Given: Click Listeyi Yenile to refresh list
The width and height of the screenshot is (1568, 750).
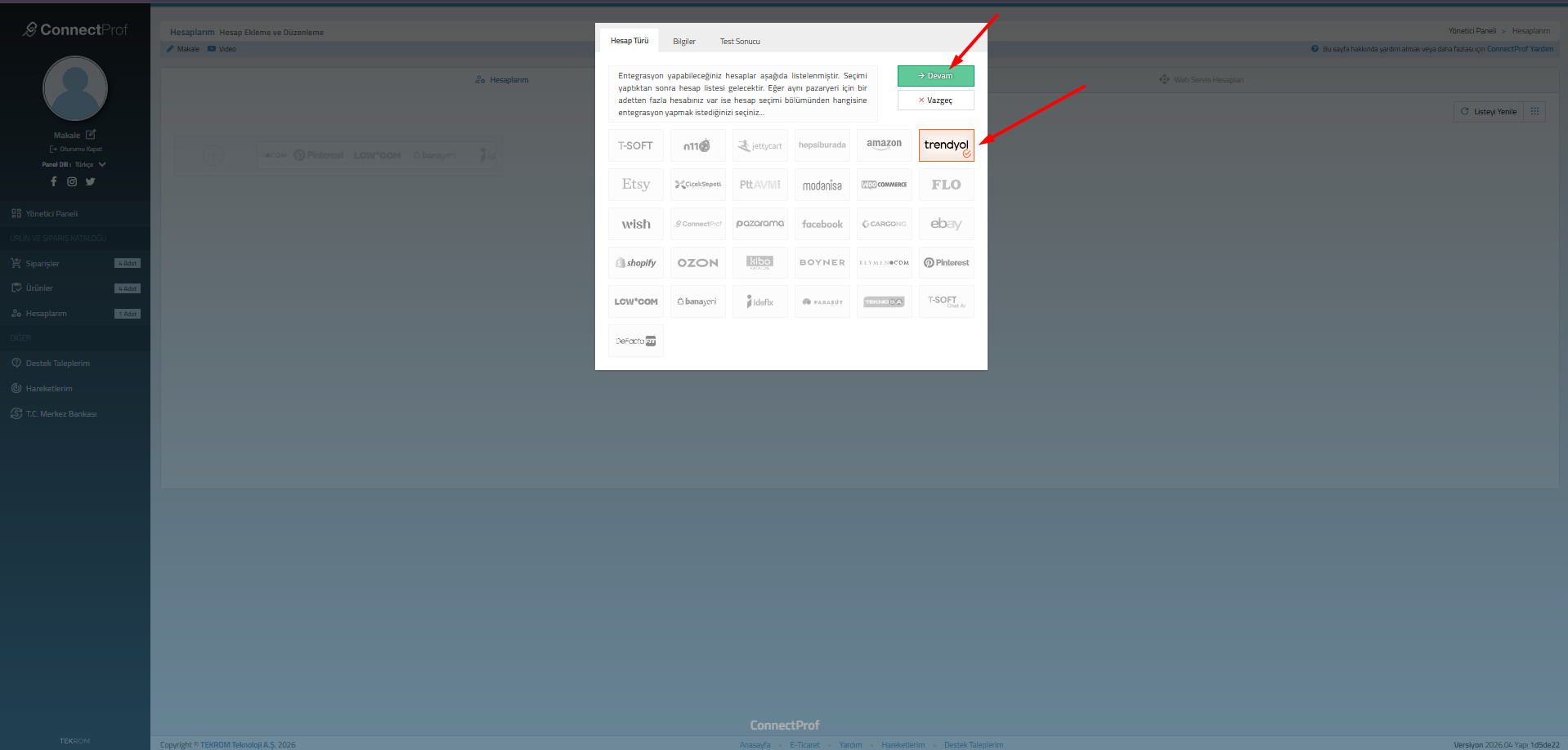Looking at the screenshot, I should pos(1488,112).
